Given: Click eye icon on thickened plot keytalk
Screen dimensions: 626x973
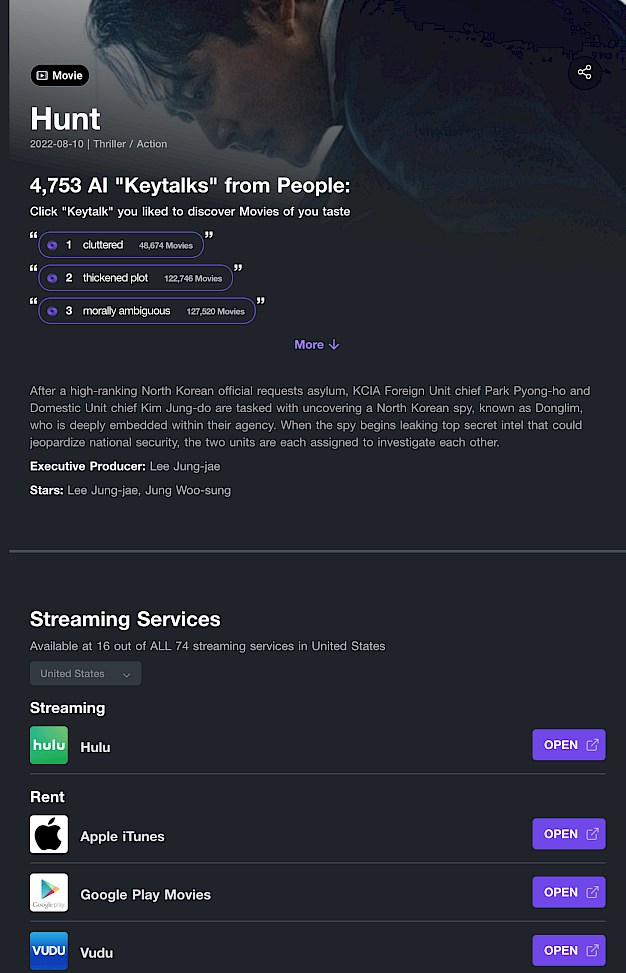Looking at the screenshot, I should click(53, 278).
